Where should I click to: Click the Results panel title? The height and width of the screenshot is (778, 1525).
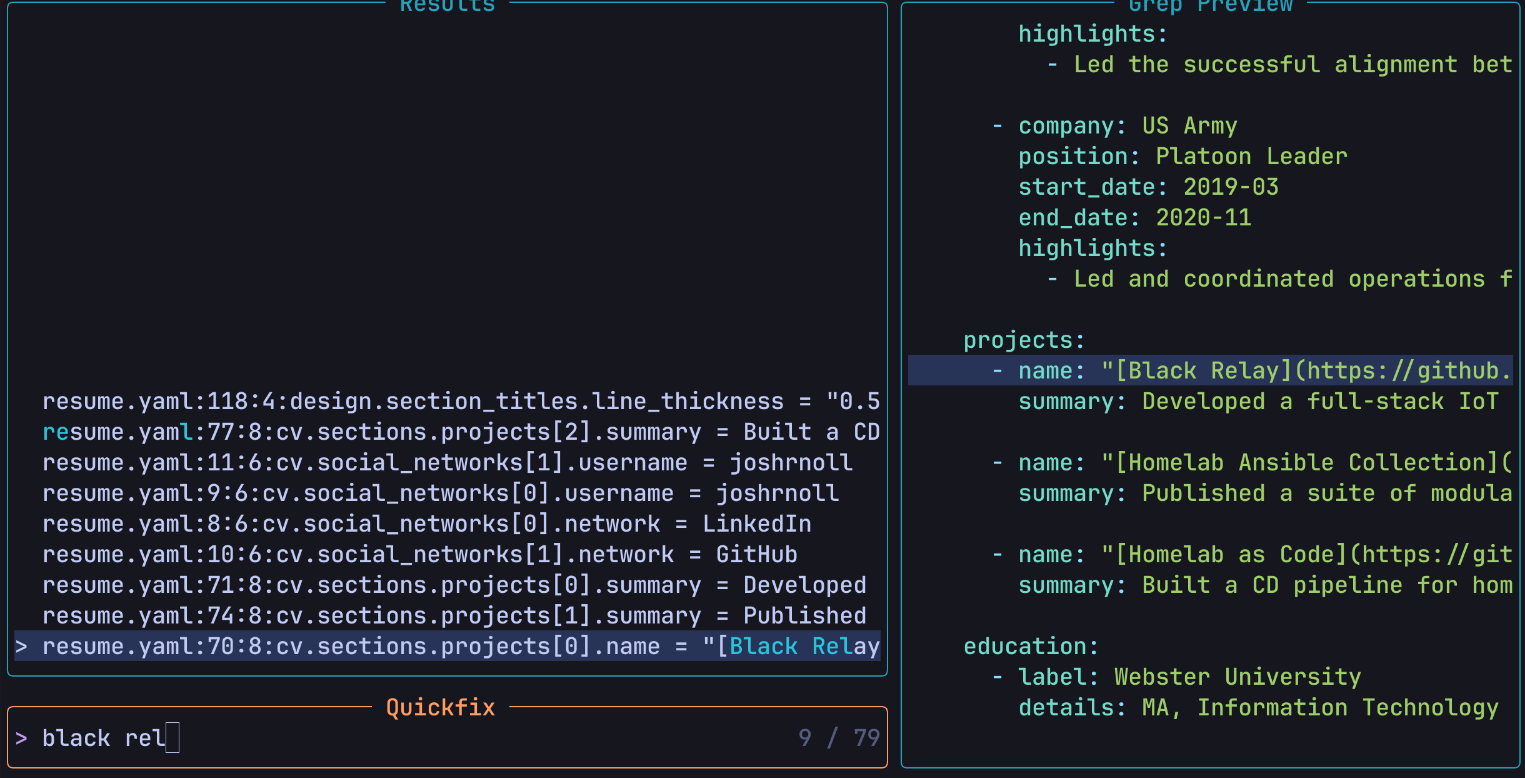[x=447, y=7]
